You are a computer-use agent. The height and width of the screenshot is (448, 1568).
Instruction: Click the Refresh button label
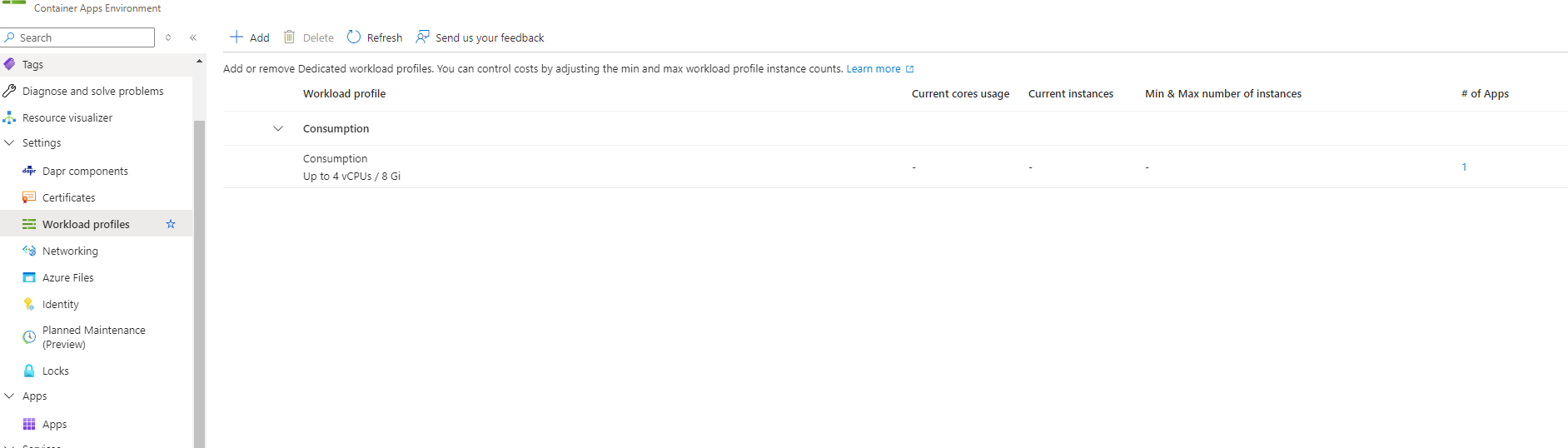(385, 37)
